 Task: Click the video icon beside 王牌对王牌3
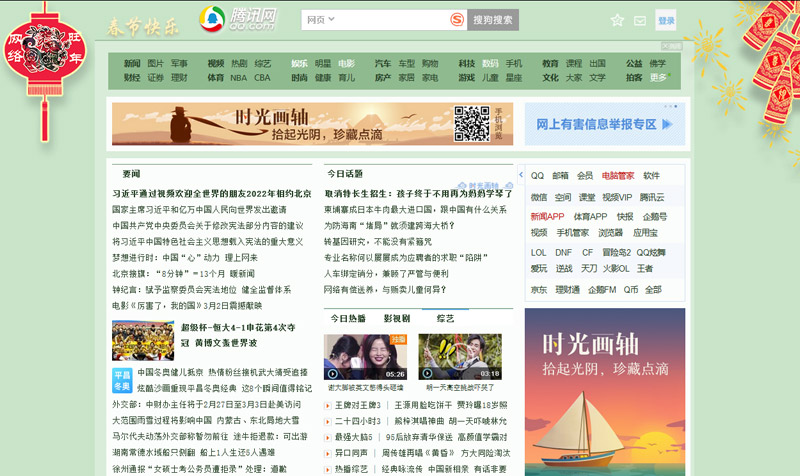[328, 406]
